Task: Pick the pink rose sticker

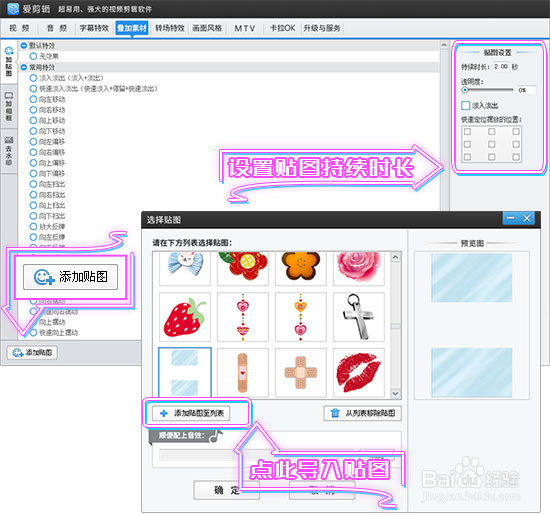Action: [x=358, y=268]
